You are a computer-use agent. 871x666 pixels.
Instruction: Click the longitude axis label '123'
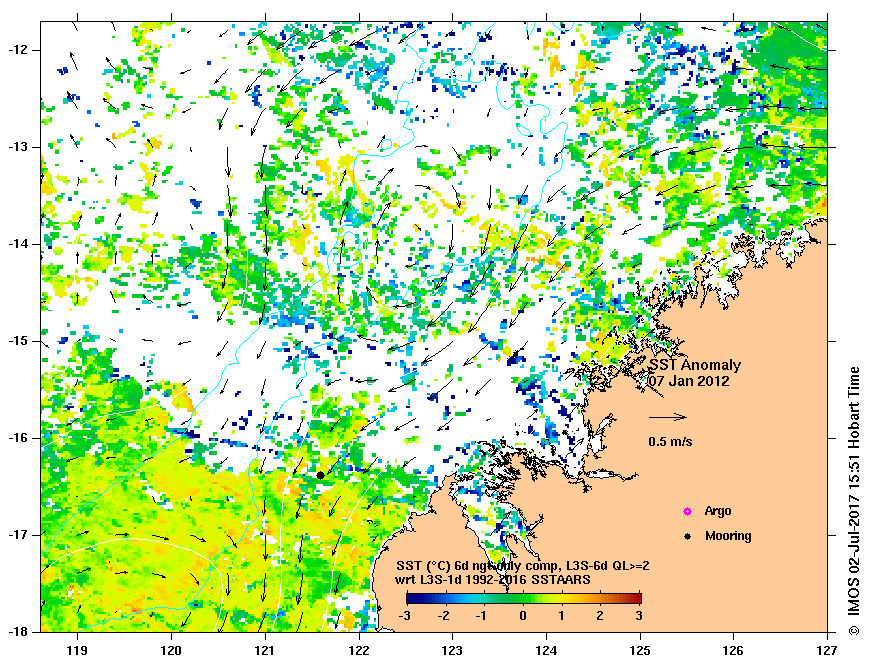[452, 650]
